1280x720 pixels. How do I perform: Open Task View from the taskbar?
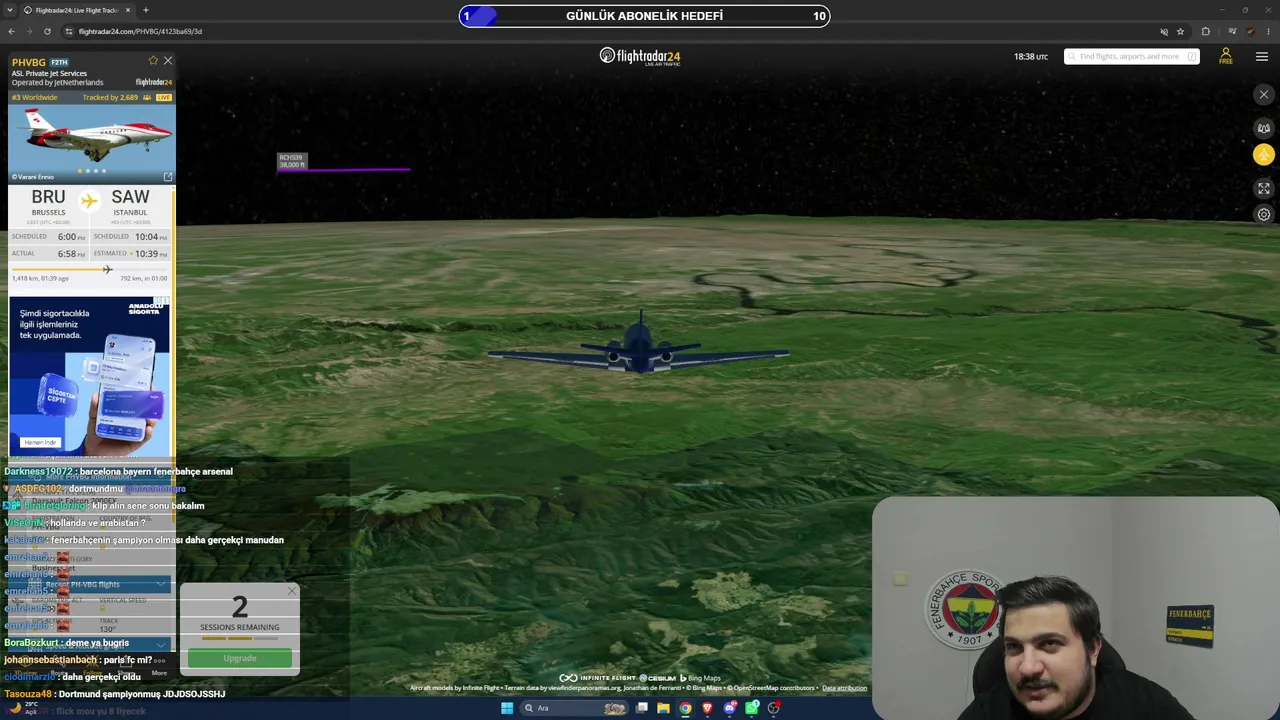click(642, 708)
